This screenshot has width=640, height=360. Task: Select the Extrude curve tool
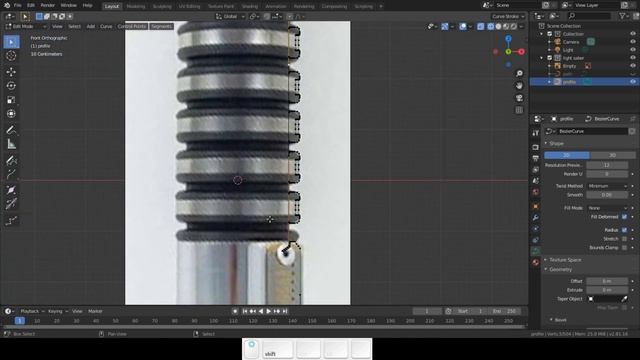click(11, 174)
